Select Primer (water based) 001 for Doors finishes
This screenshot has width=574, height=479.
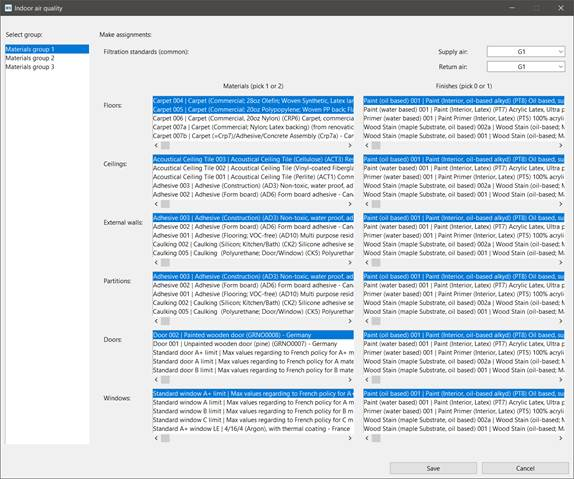[x=463, y=353]
